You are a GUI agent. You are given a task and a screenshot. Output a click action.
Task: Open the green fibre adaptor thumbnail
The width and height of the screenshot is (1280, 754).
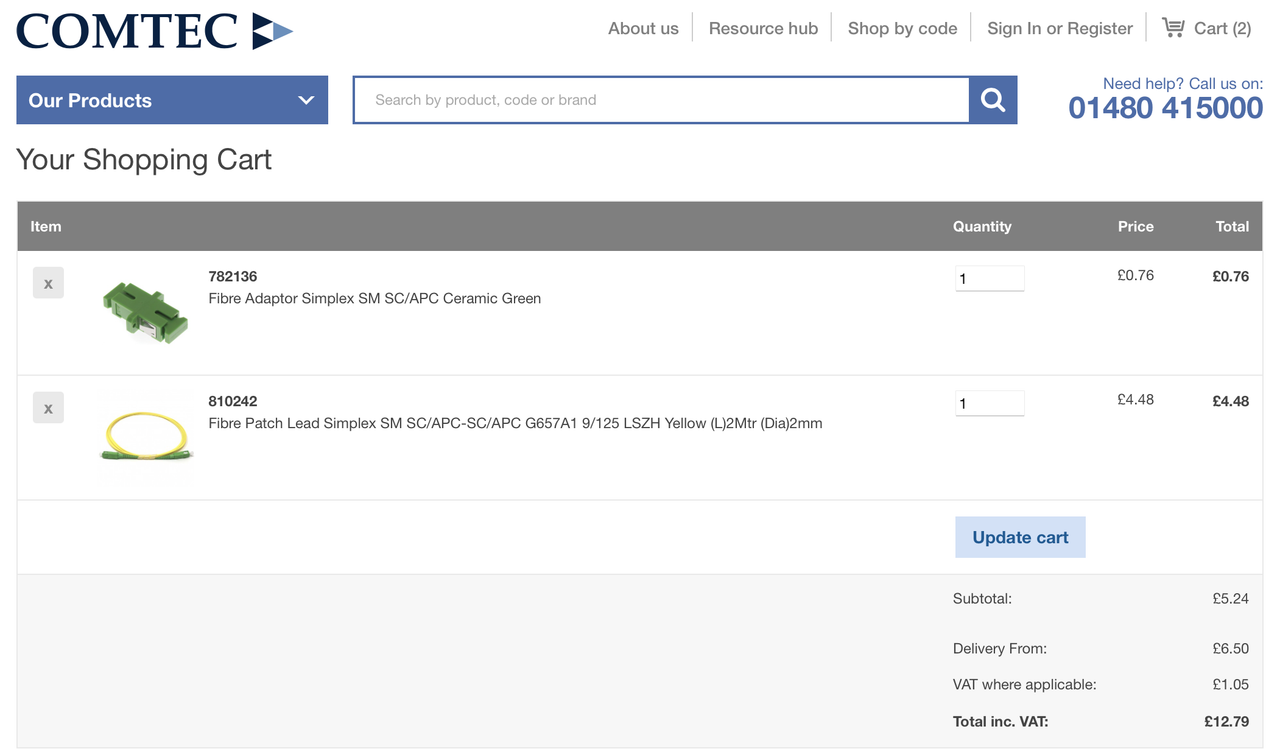[x=146, y=312]
